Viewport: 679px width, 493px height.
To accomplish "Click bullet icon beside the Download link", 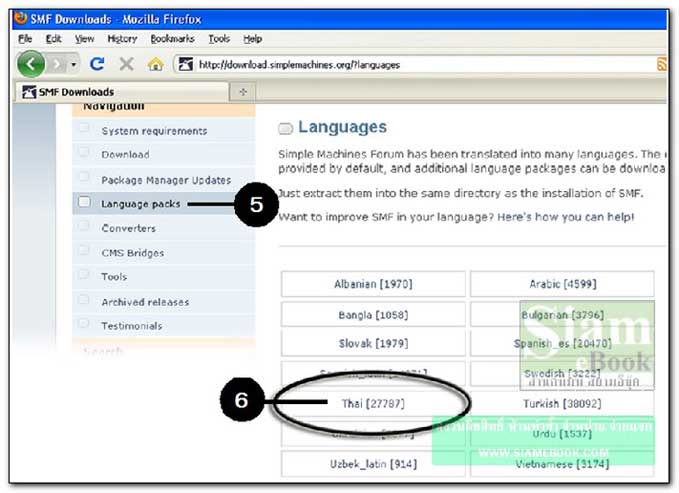I will coord(84,152).
